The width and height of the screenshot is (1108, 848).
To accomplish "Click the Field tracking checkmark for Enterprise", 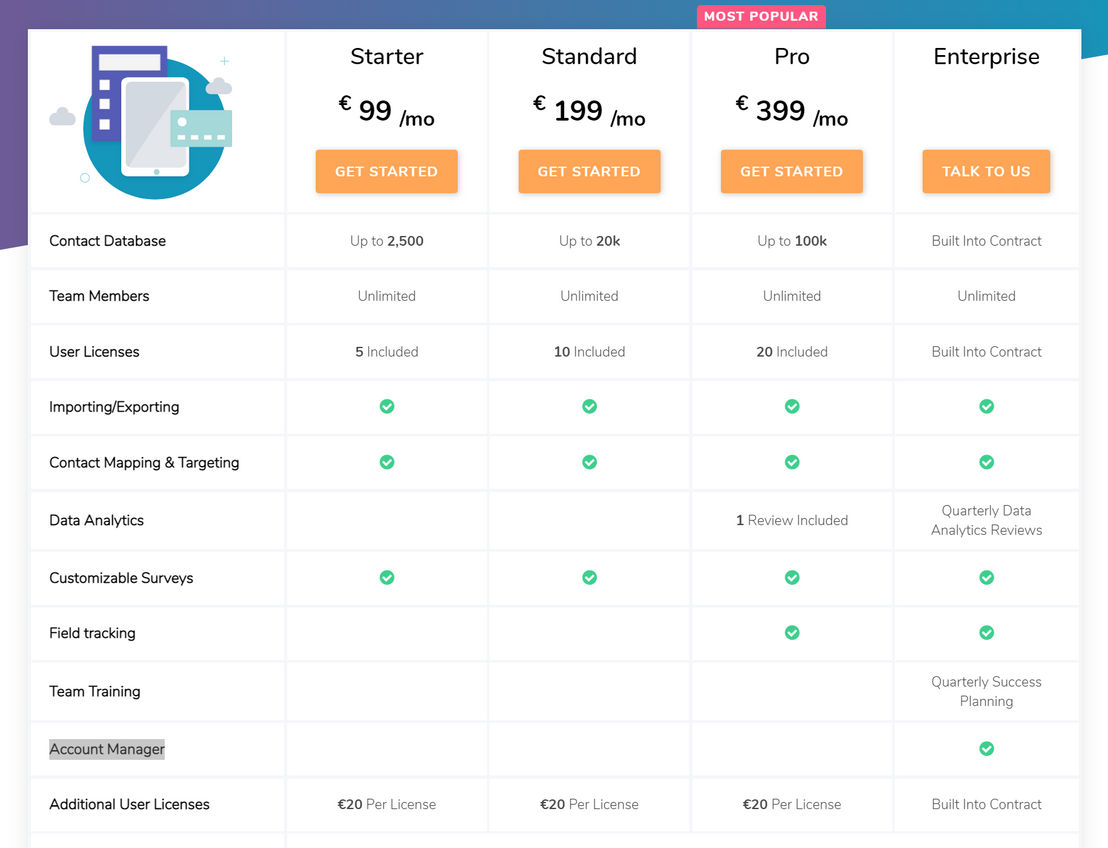I will coord(986,632).
